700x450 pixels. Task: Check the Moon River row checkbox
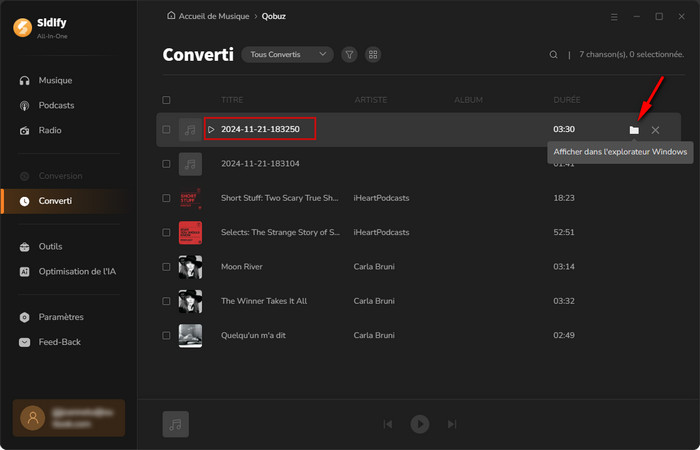pos(166,267)
